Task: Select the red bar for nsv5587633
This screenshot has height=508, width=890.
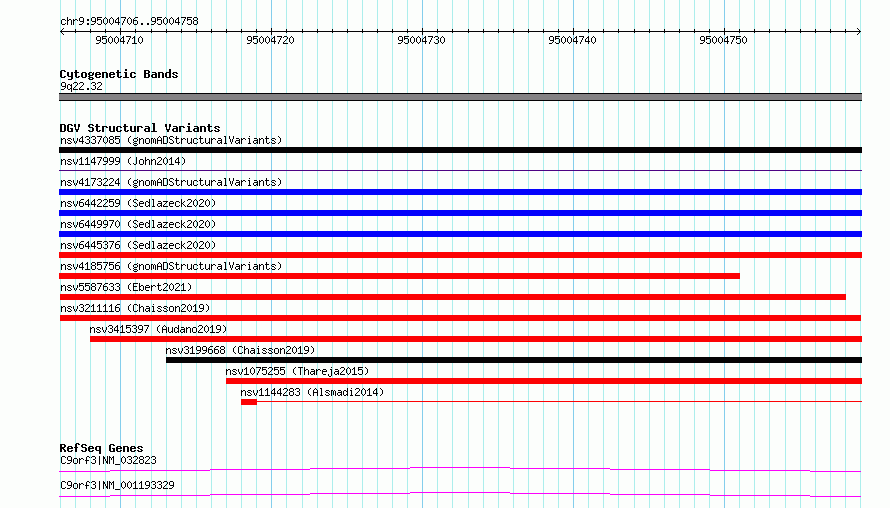Action: tap(453, 297)
